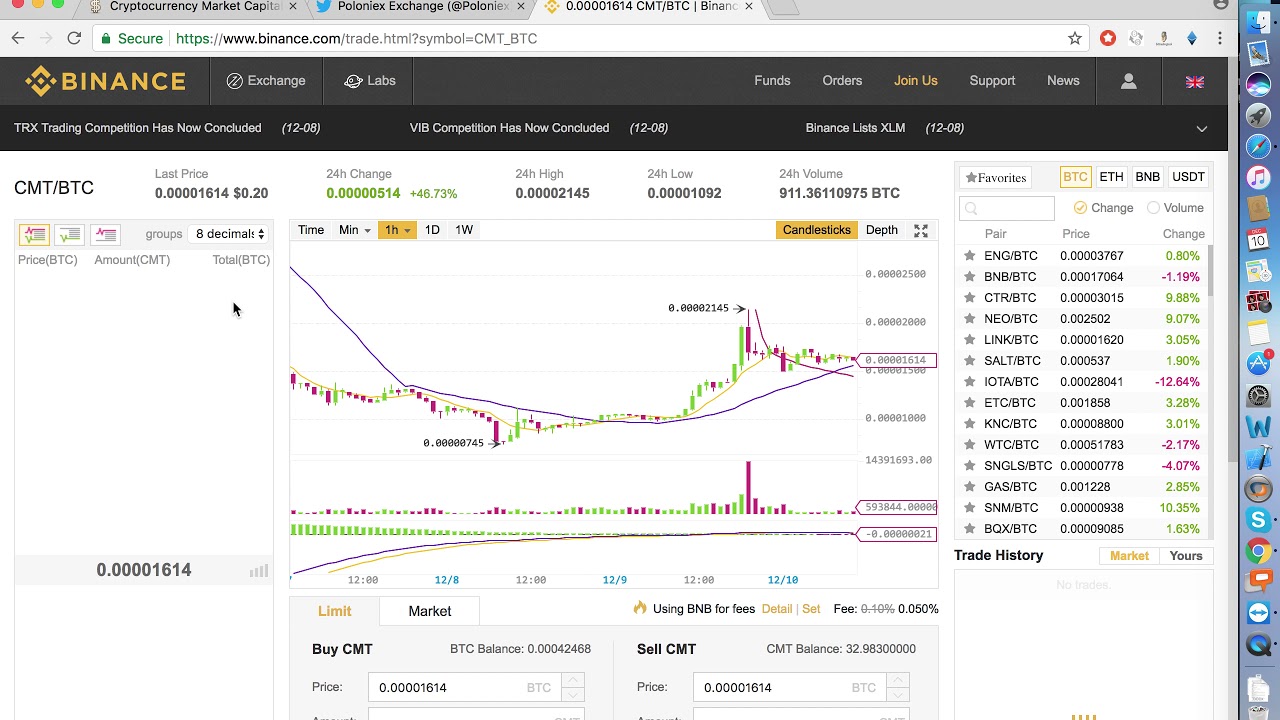Open the UK flag language selector
The image size is (1280, 720).
1194,82
